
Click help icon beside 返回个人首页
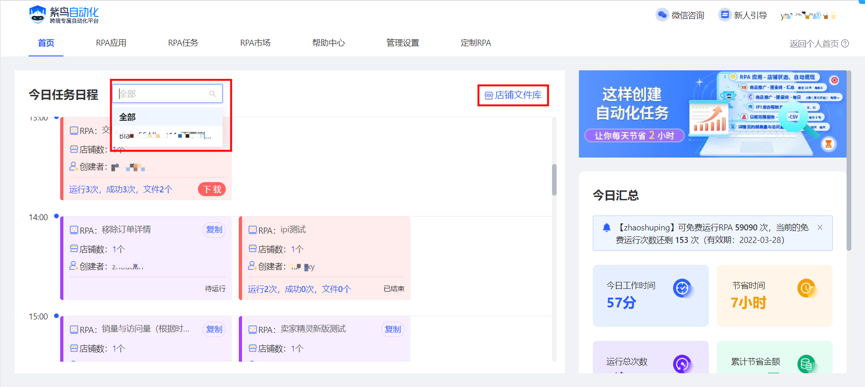coord(845,44)
